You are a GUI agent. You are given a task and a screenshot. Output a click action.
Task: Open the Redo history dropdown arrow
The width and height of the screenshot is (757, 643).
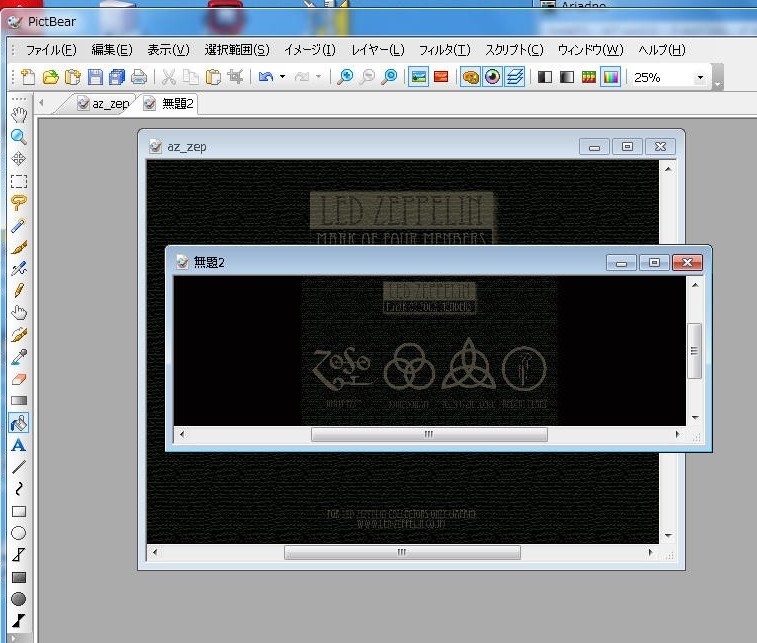click(318, 77)
